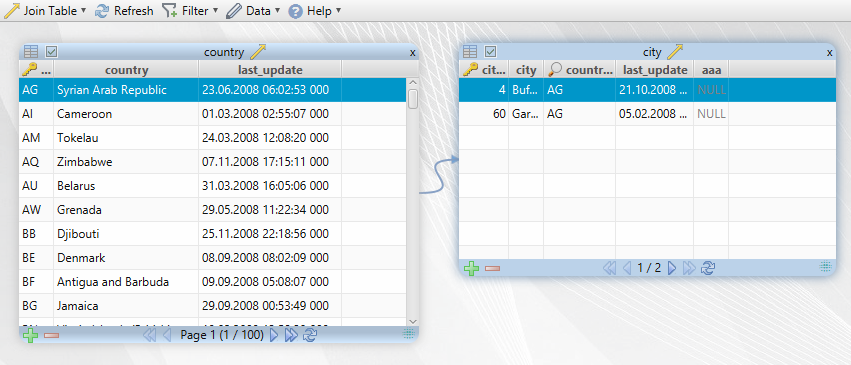
Task: Add a new row to city table
Action: tap(471, 268)
